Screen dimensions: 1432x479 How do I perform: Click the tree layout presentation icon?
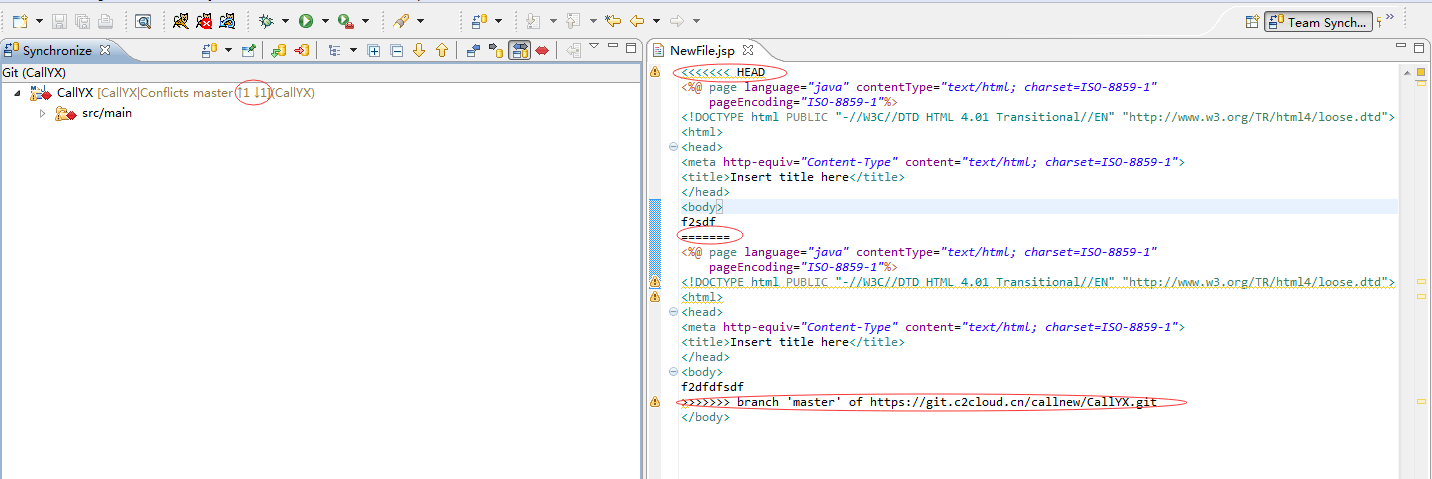click(334, 50)
